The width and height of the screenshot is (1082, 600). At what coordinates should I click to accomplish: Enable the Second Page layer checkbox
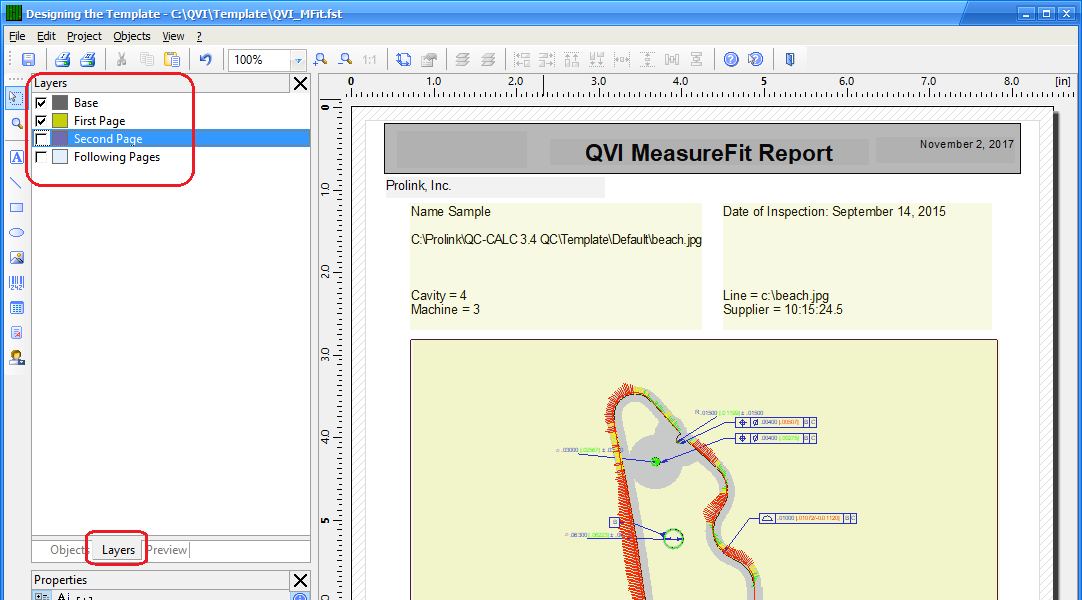coord(41,139)
